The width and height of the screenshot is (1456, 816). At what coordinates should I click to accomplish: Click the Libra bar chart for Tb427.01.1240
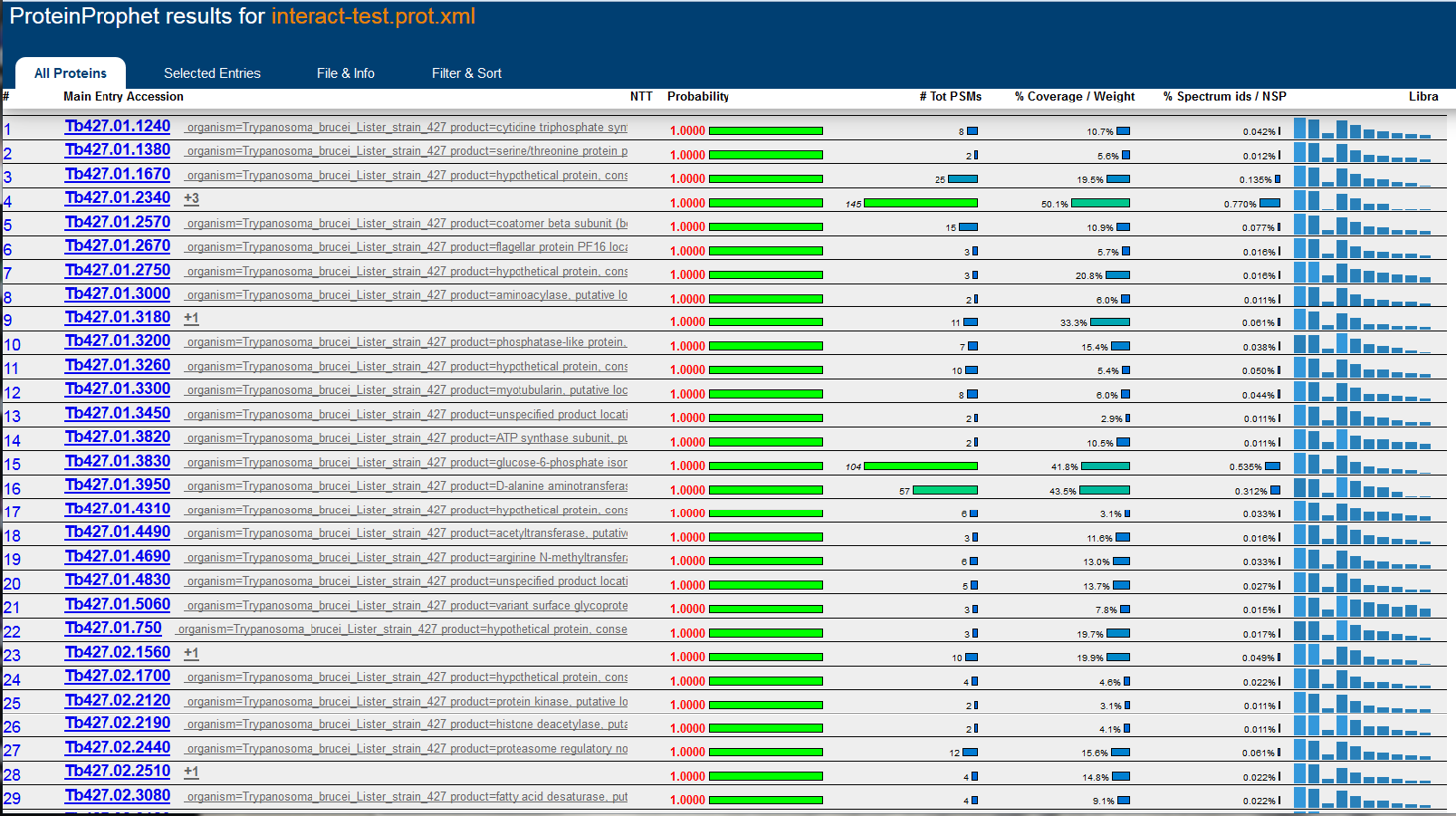[1362, 129]
